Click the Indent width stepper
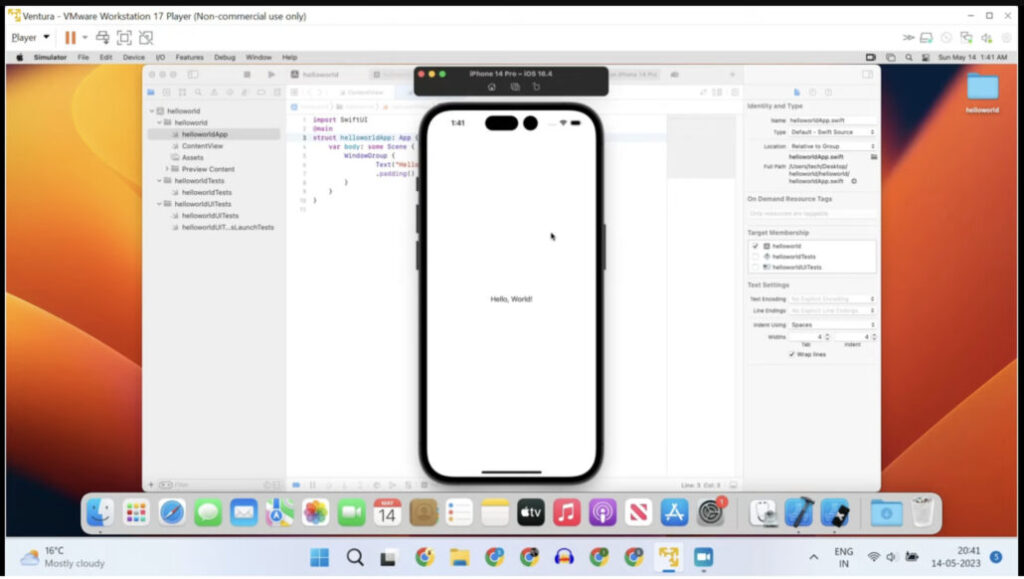Image resolution: width=1024 pixels, height=579 pixels. [874, 337]
